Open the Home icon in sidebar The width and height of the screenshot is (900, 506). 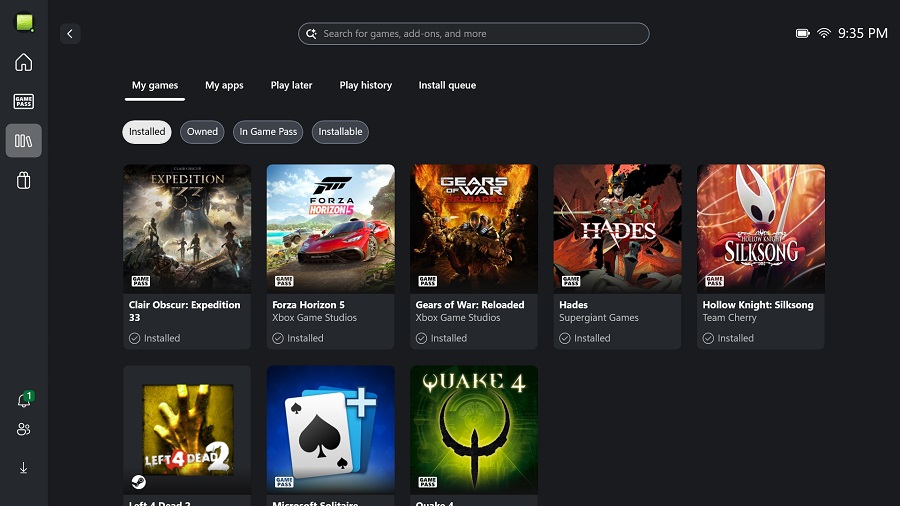[23, 63]
